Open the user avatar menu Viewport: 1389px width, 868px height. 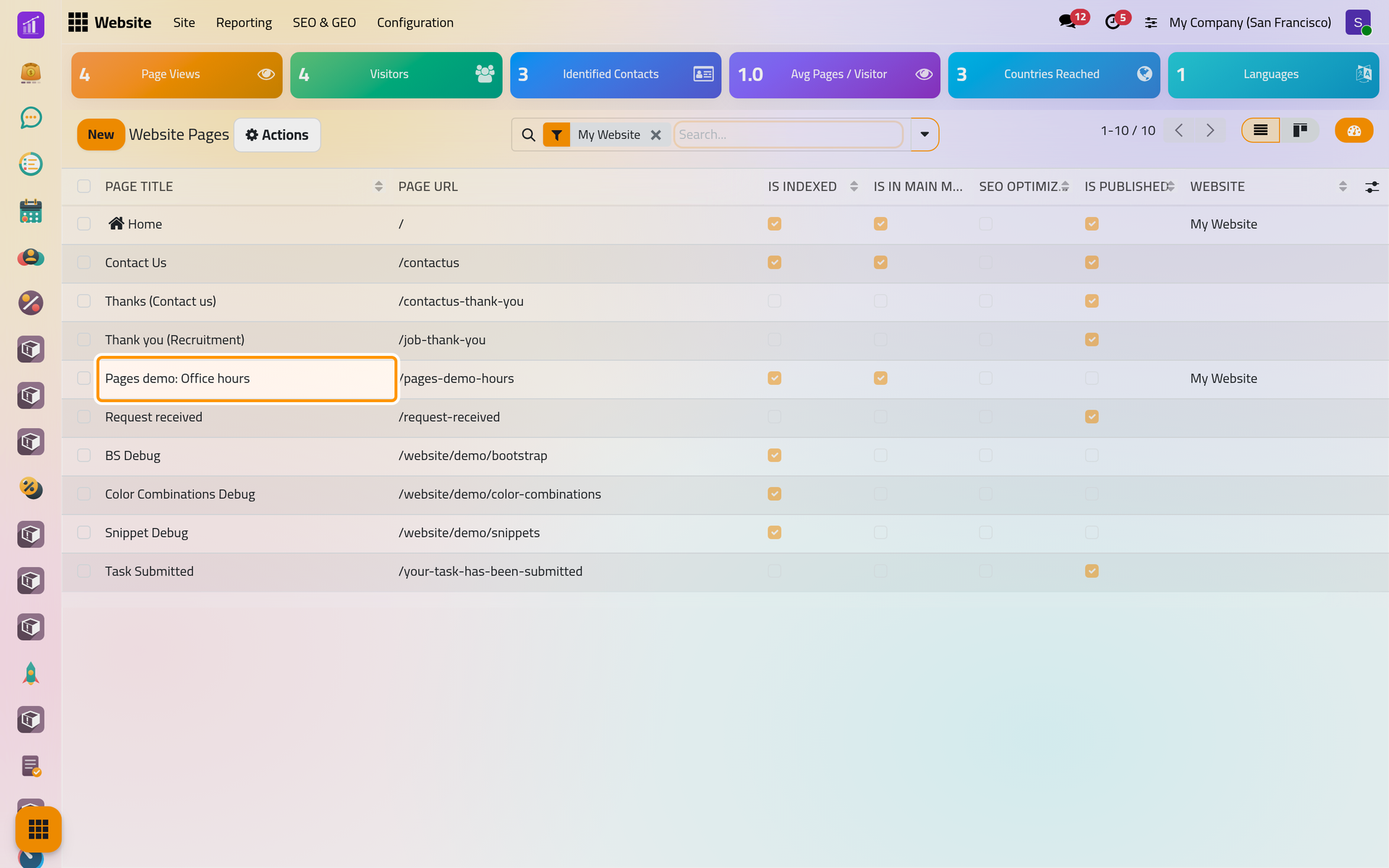(1358, 22)
